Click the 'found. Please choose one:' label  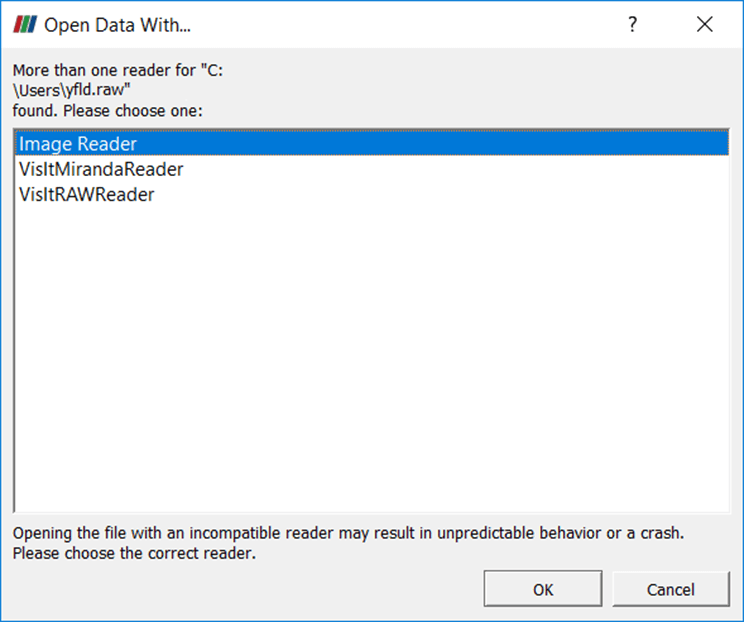tap(108, 111)
